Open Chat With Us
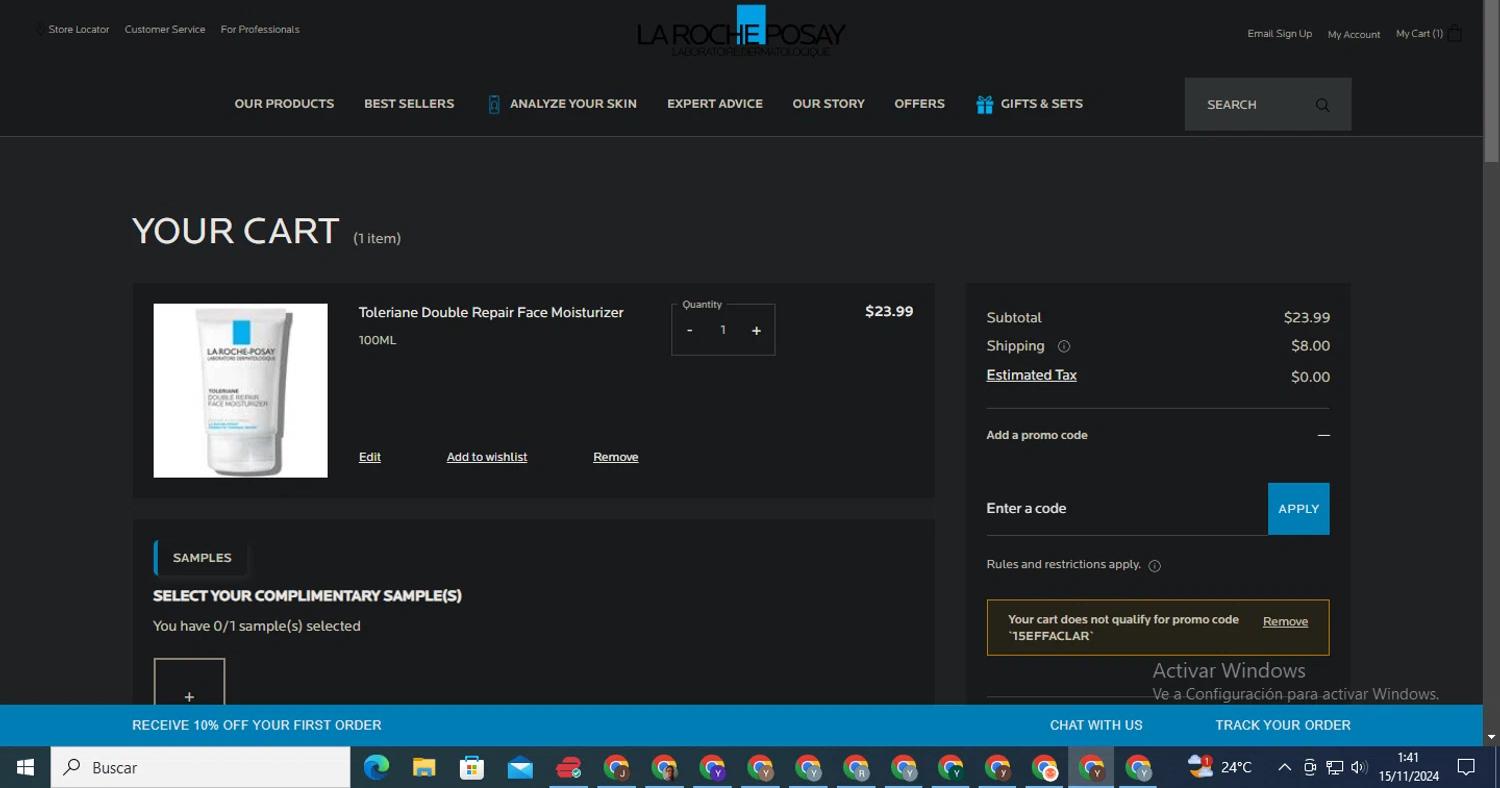1500x788 pixels. pyautogui.click(x=1096, y=725)
